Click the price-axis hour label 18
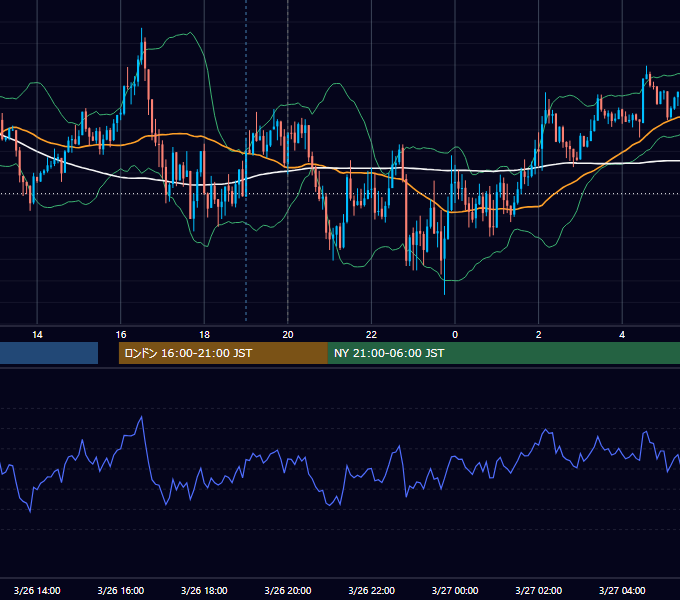The image size is (680, 600). [x=204, y=335]
